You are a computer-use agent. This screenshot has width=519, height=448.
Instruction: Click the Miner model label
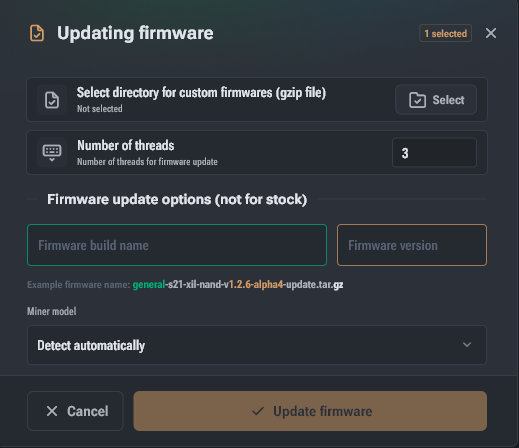pos(52,311)
